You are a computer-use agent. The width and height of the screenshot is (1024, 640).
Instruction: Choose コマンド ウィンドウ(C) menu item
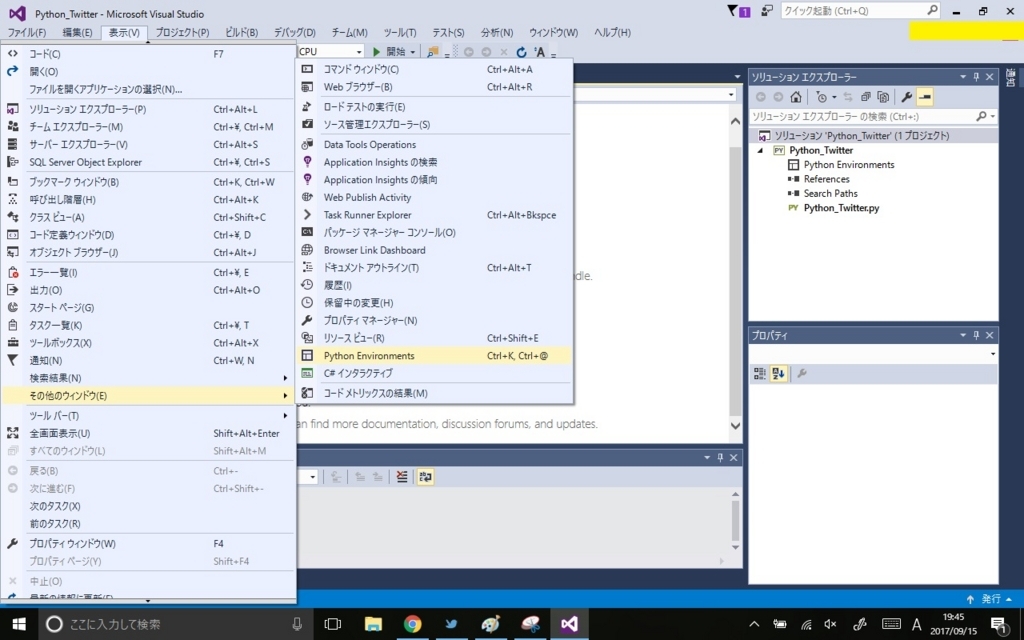click(x=435, y=69)
